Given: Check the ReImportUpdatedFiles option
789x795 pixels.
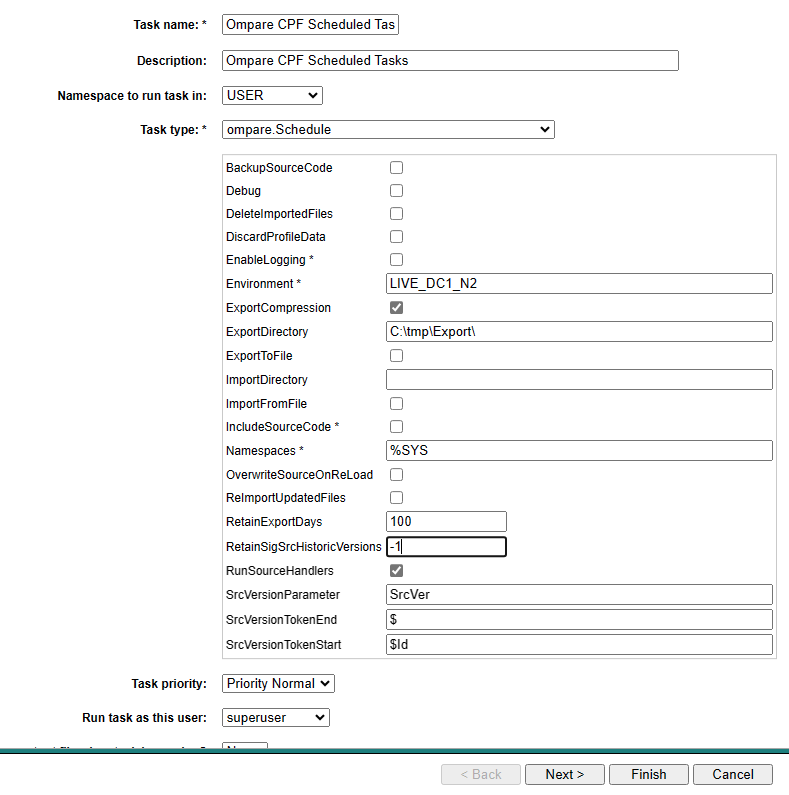Looking at the screenshot, I should [397, 497].
